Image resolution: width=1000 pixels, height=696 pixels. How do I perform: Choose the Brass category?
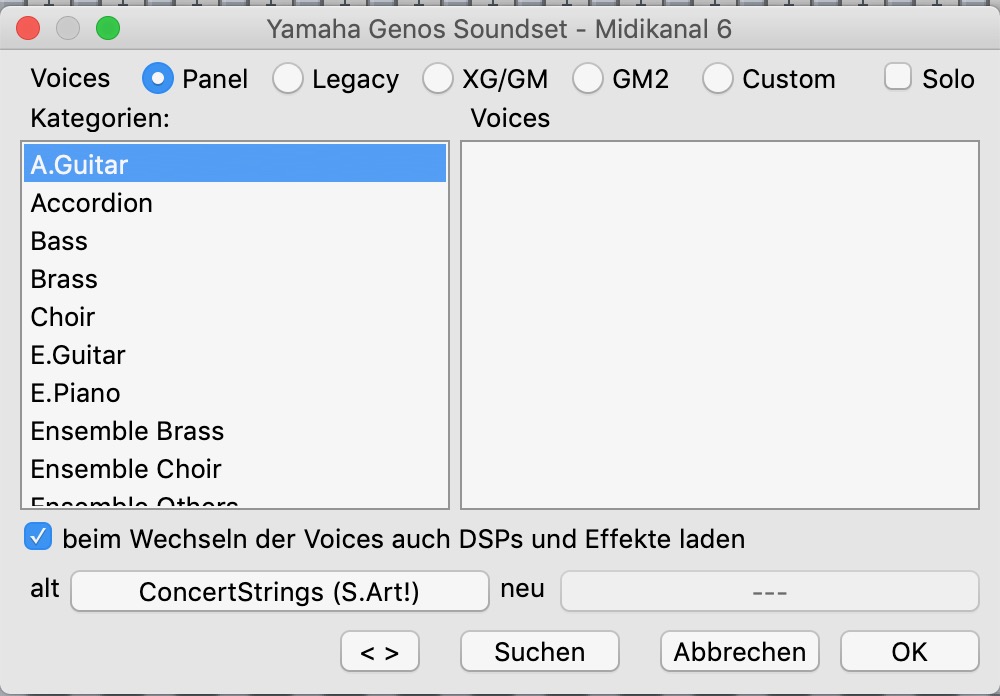pyautogui.click(x=235, y=279)
